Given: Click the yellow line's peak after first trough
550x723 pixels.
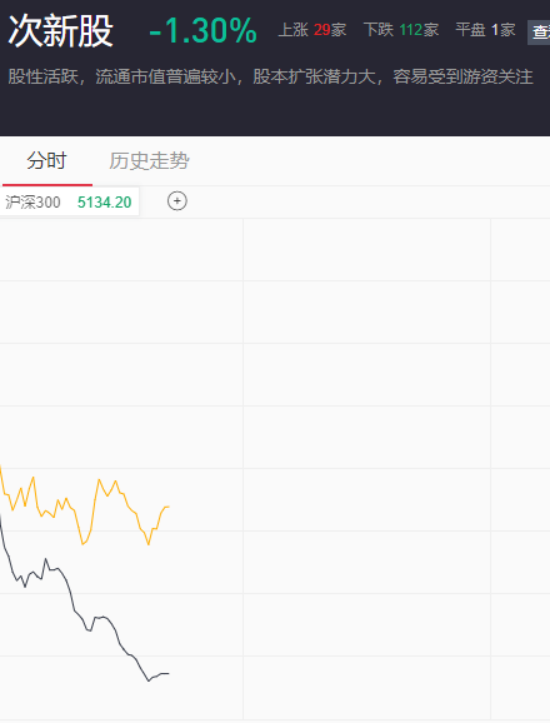Looking at the screenshot, I should [99, 480].
